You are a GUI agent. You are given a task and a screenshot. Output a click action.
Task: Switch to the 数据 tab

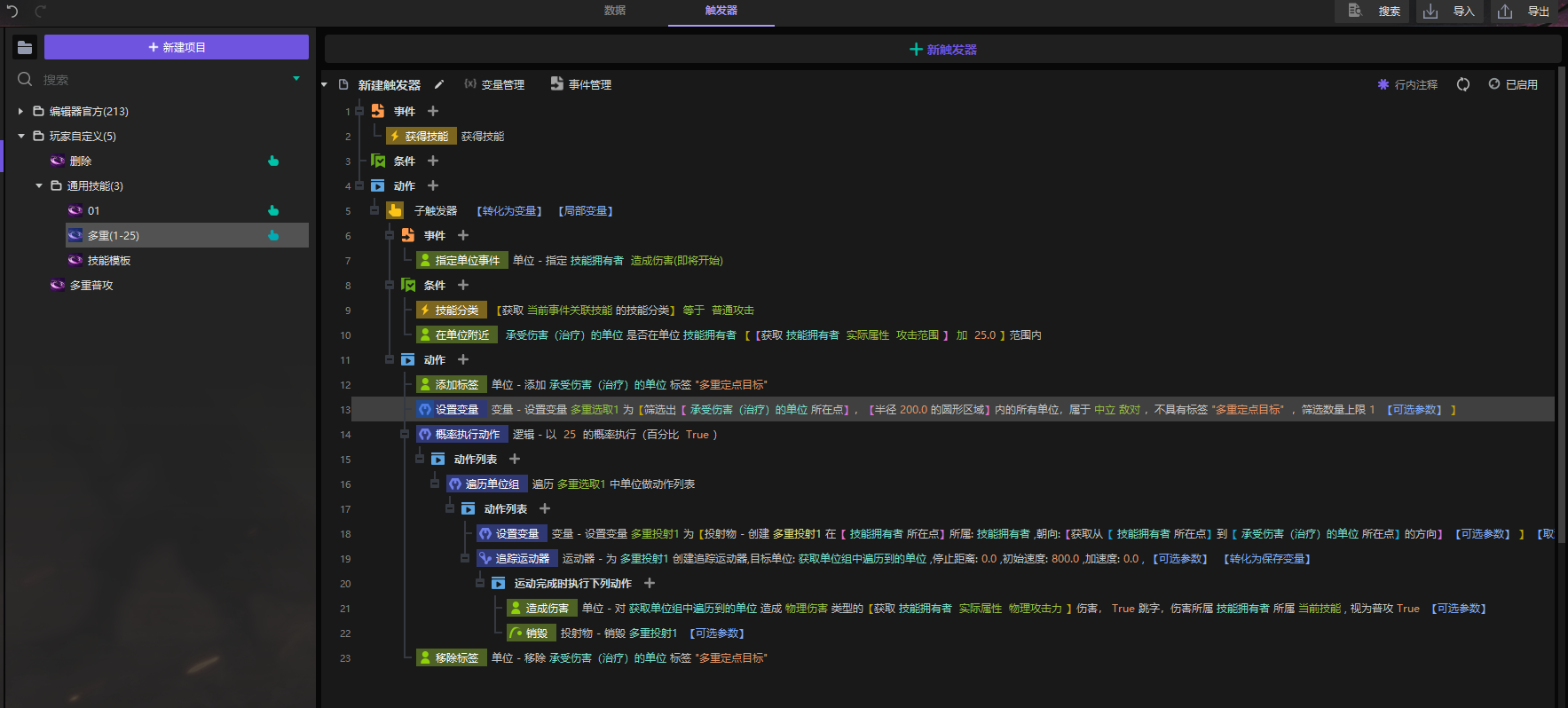coord(615,11)
